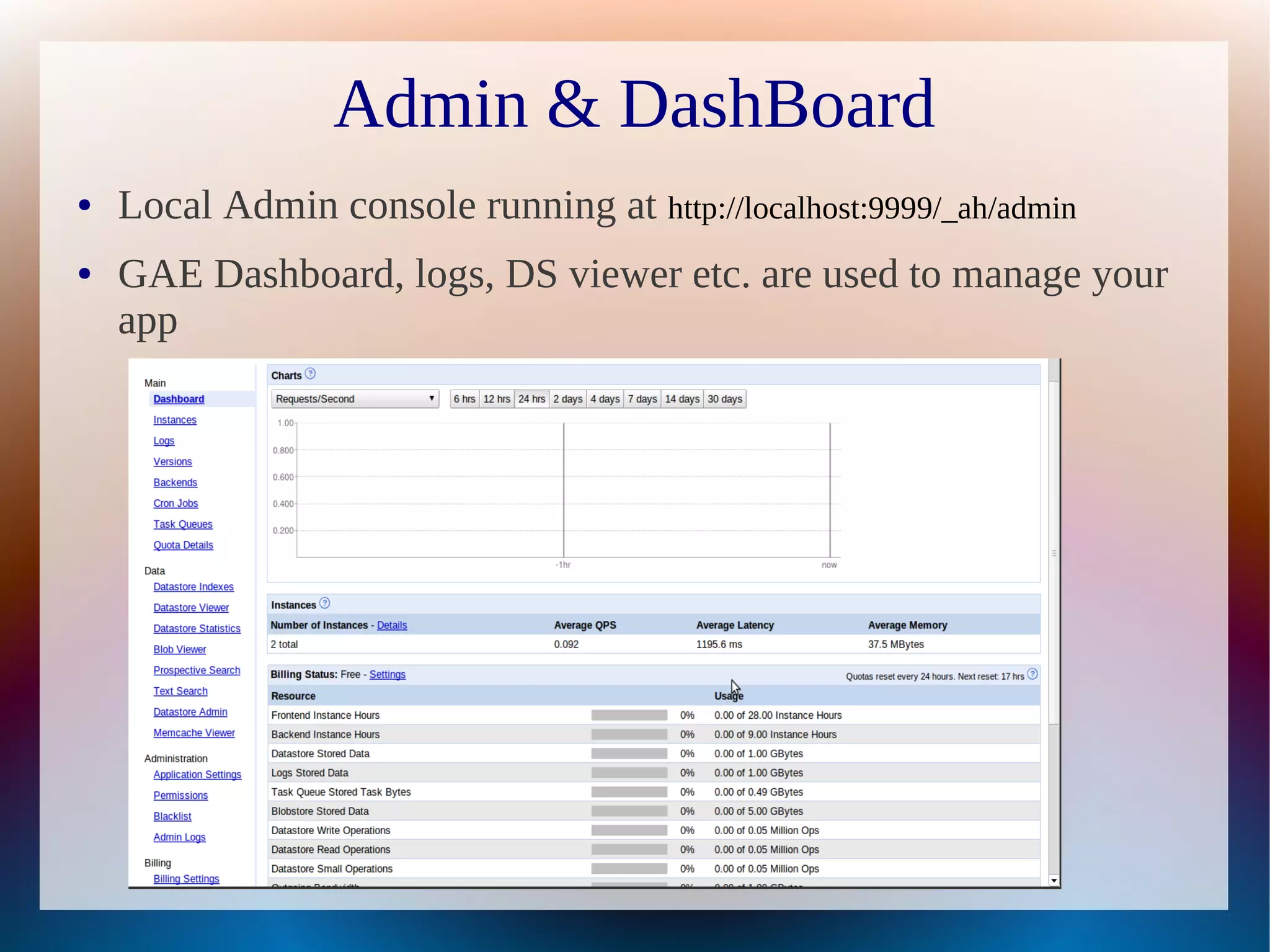Select the 24 hrs time range
The width and height of the screenshot is (1270, 952).
[x=531, y=399]
